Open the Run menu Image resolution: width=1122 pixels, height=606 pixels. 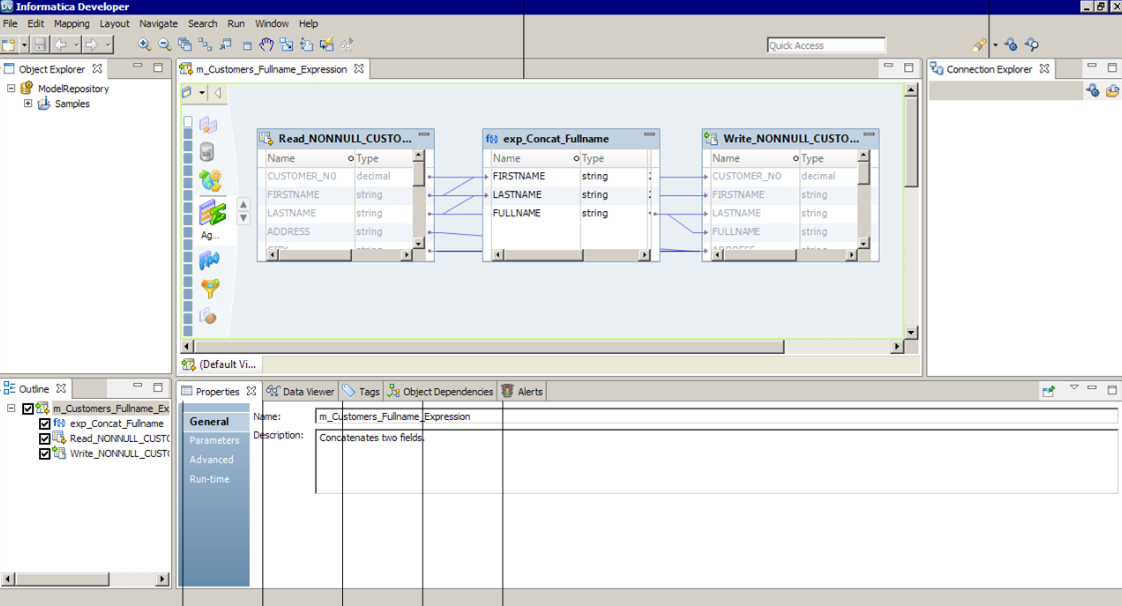[x=235, y=24]
